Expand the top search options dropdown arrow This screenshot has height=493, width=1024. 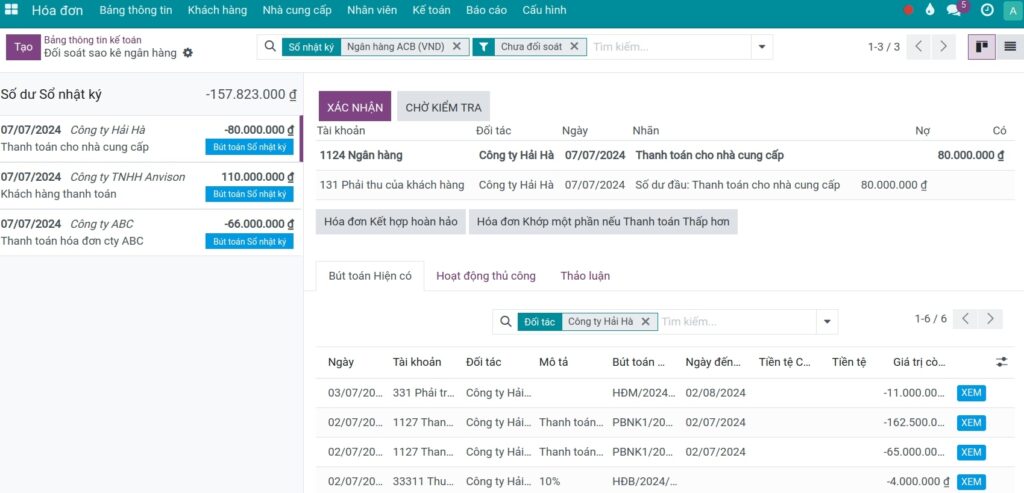(x=761, y=47)
